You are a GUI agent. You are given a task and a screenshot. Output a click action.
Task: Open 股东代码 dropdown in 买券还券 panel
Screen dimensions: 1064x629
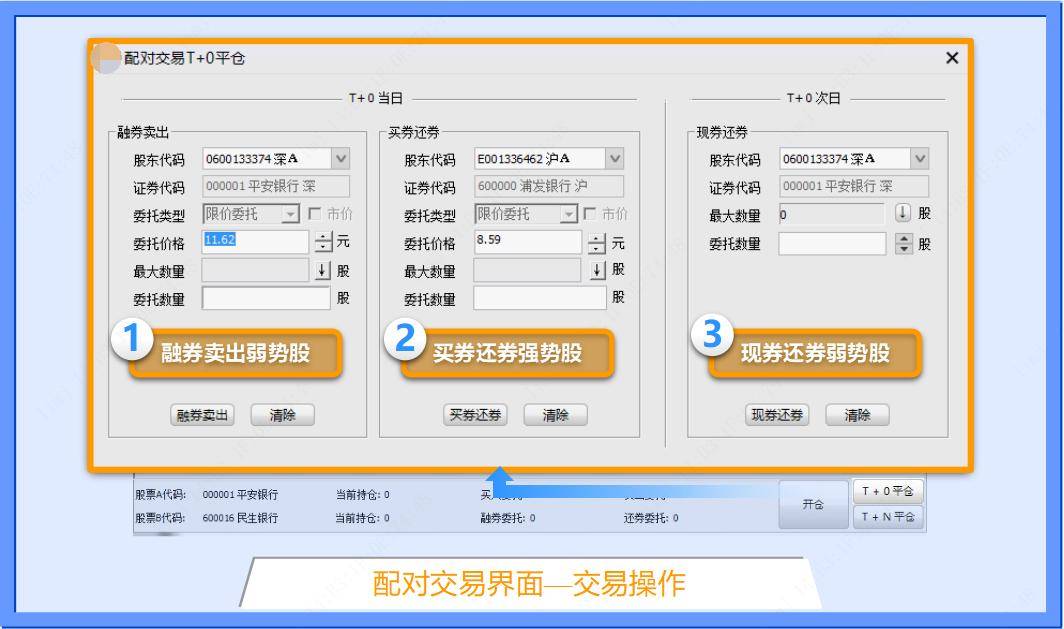pyautogui.click(x=615, y=159)
